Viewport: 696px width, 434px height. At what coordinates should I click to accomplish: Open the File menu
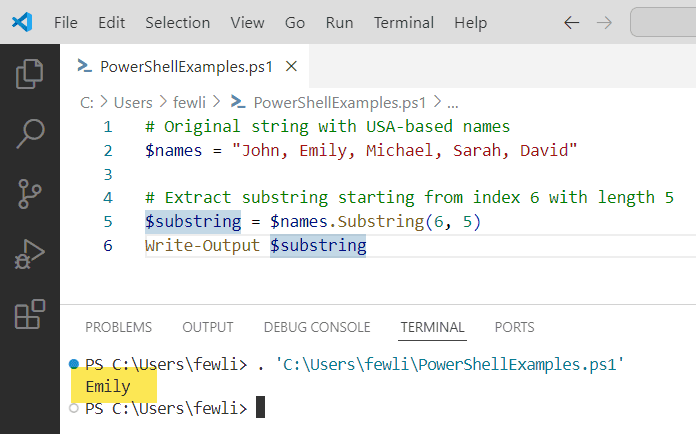66,22
